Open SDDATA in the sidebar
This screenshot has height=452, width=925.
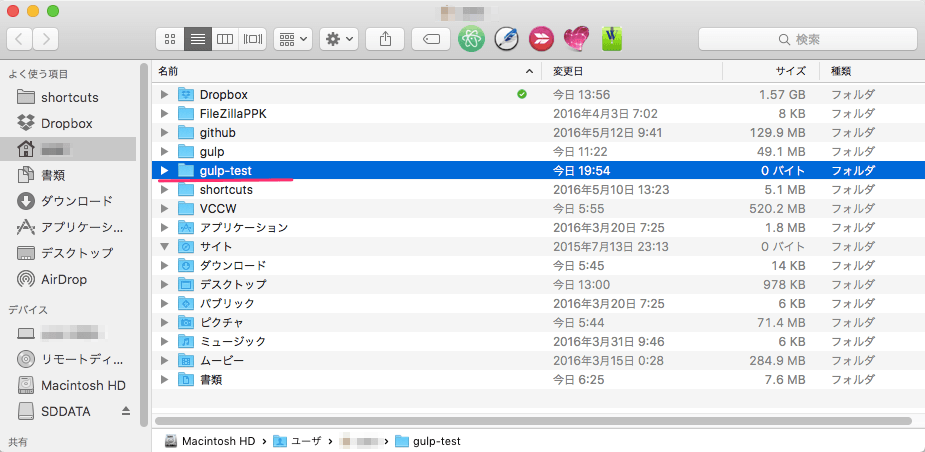click(x=65, y=411)
